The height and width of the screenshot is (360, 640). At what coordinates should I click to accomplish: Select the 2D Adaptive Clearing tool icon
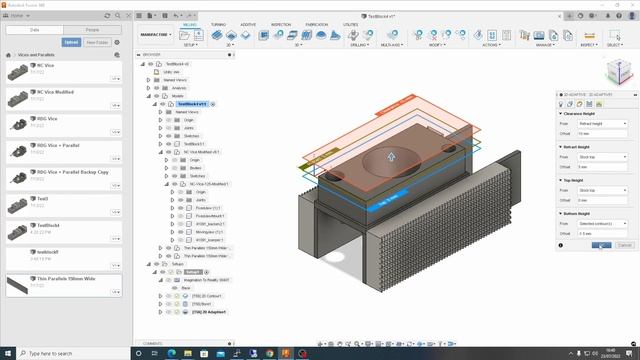[x=217, y=35]
